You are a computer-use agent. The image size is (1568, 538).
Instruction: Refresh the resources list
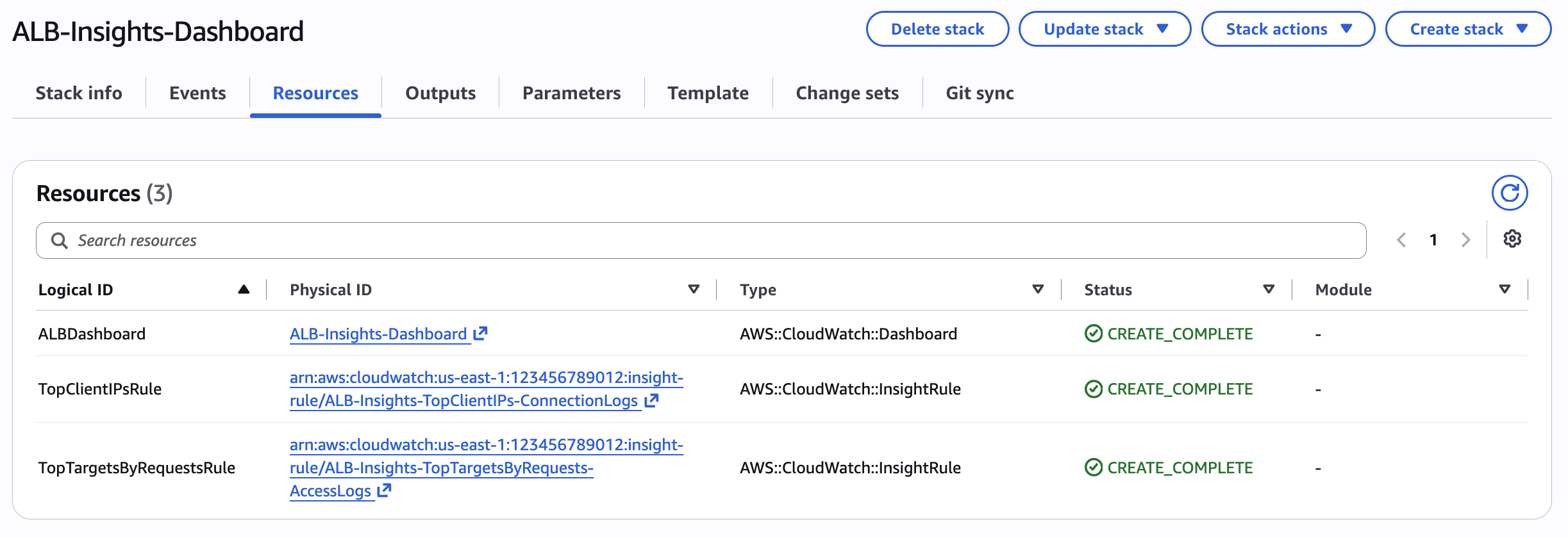(1510, 193)
